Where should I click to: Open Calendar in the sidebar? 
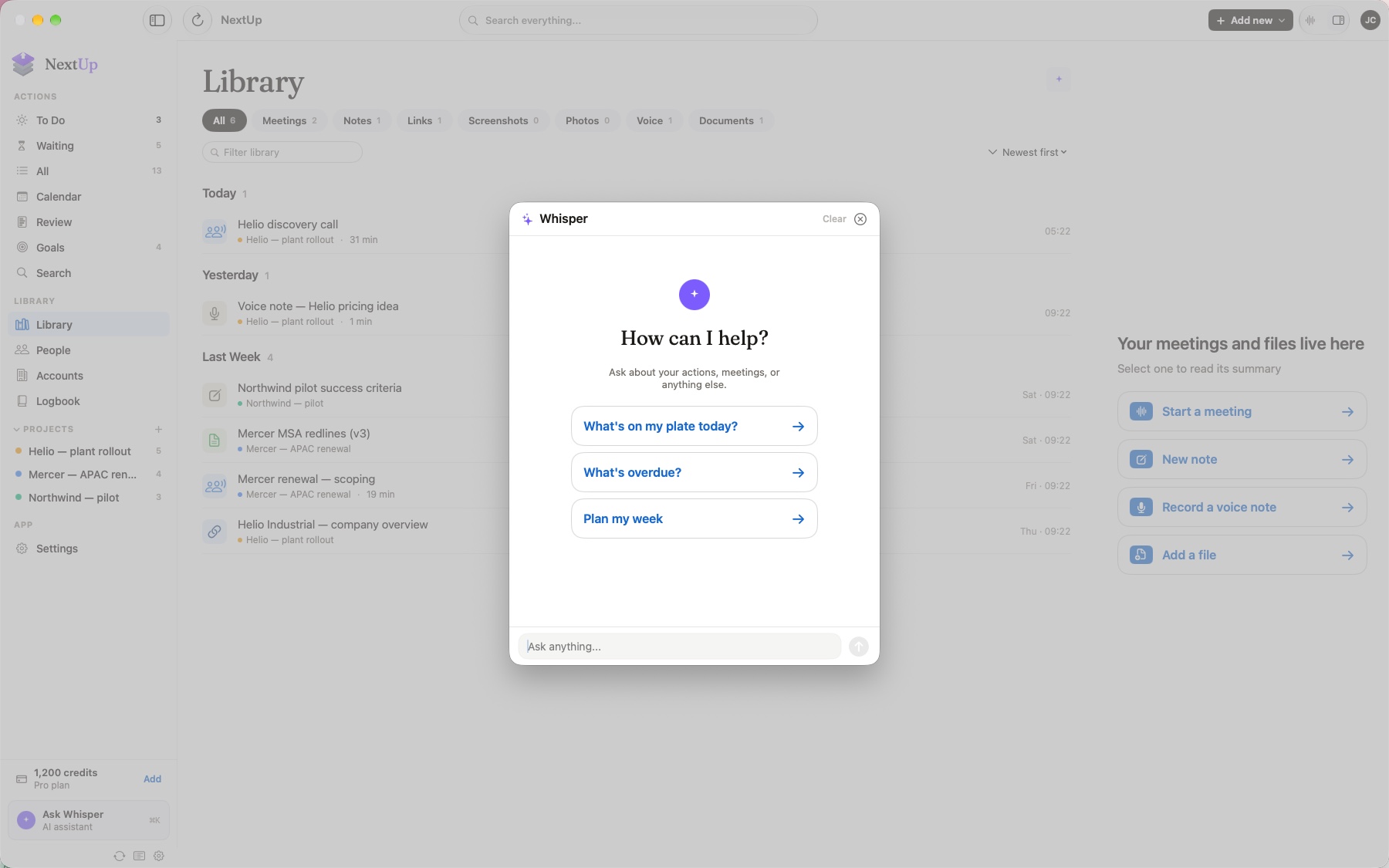(89, 197)
